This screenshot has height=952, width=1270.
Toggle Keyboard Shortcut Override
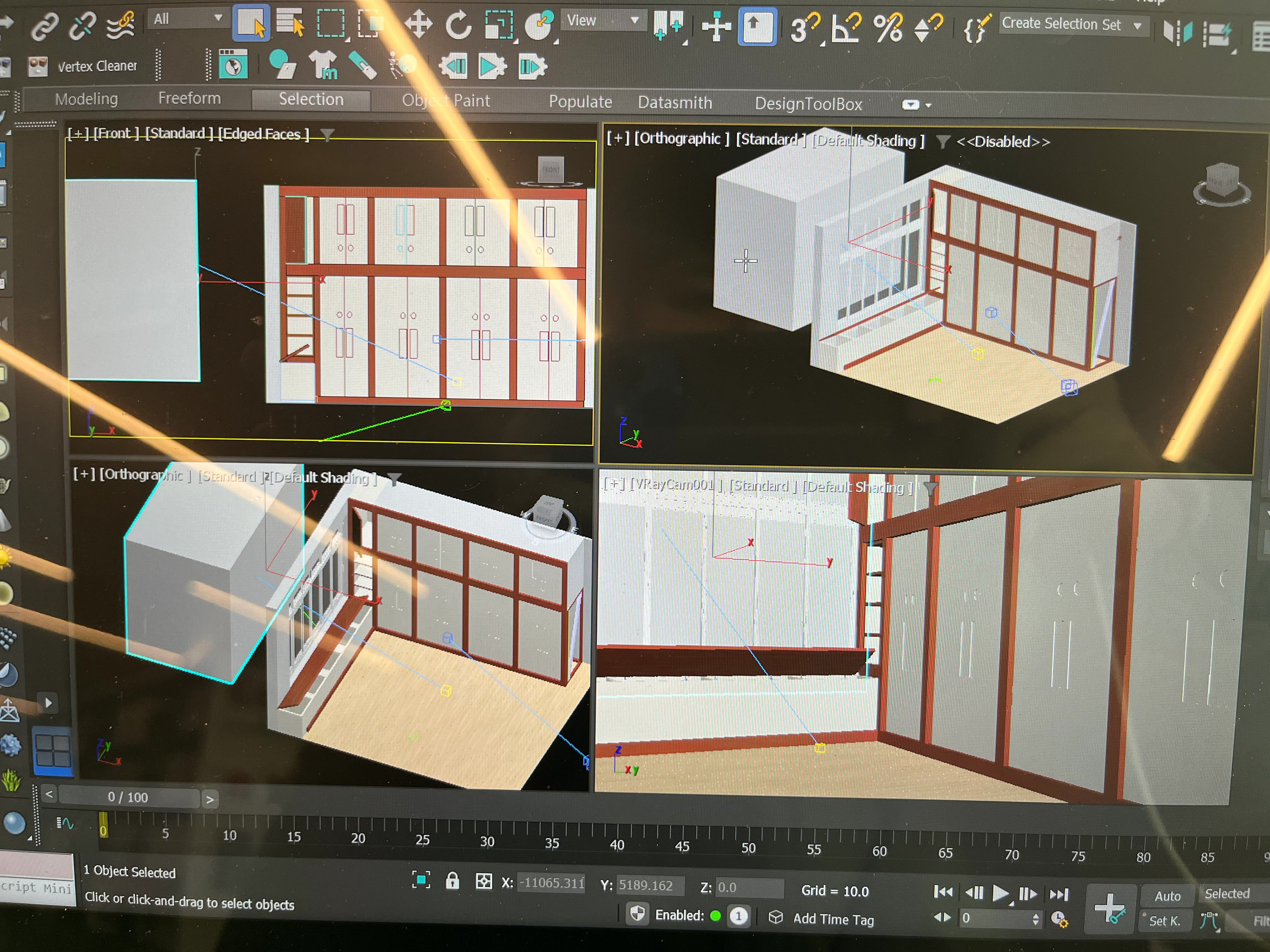point(757,26)
